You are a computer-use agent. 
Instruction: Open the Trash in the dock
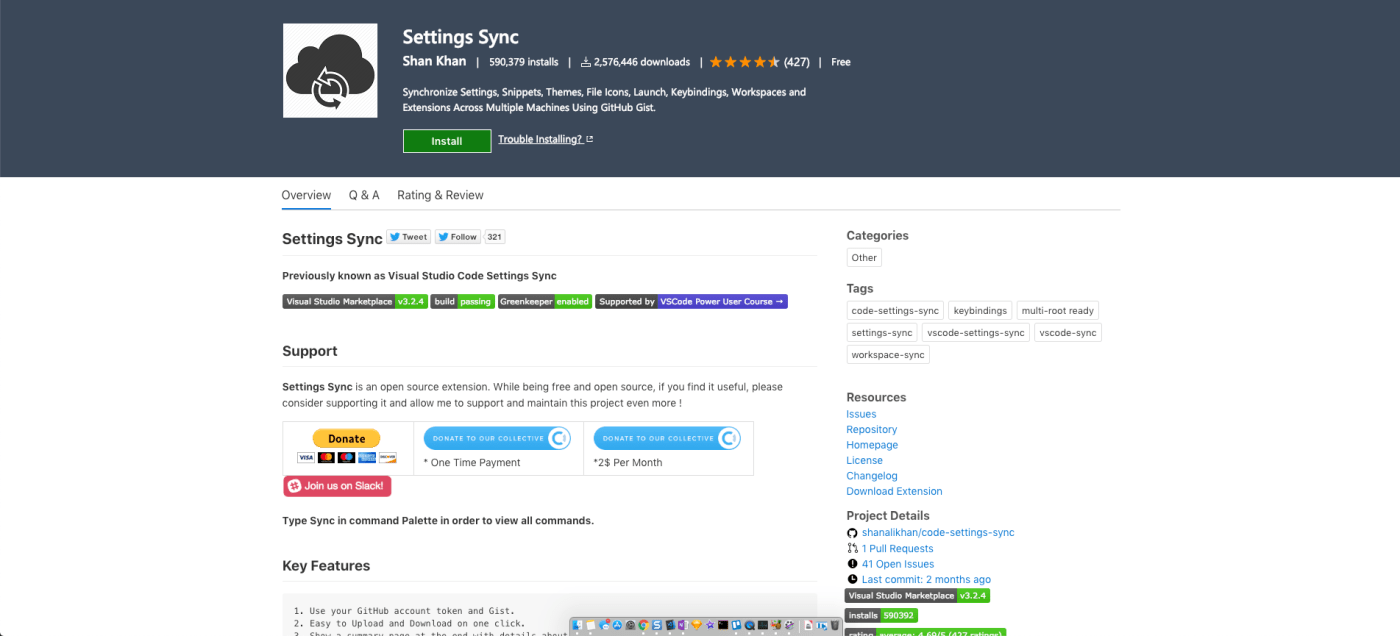coord(835,625)
